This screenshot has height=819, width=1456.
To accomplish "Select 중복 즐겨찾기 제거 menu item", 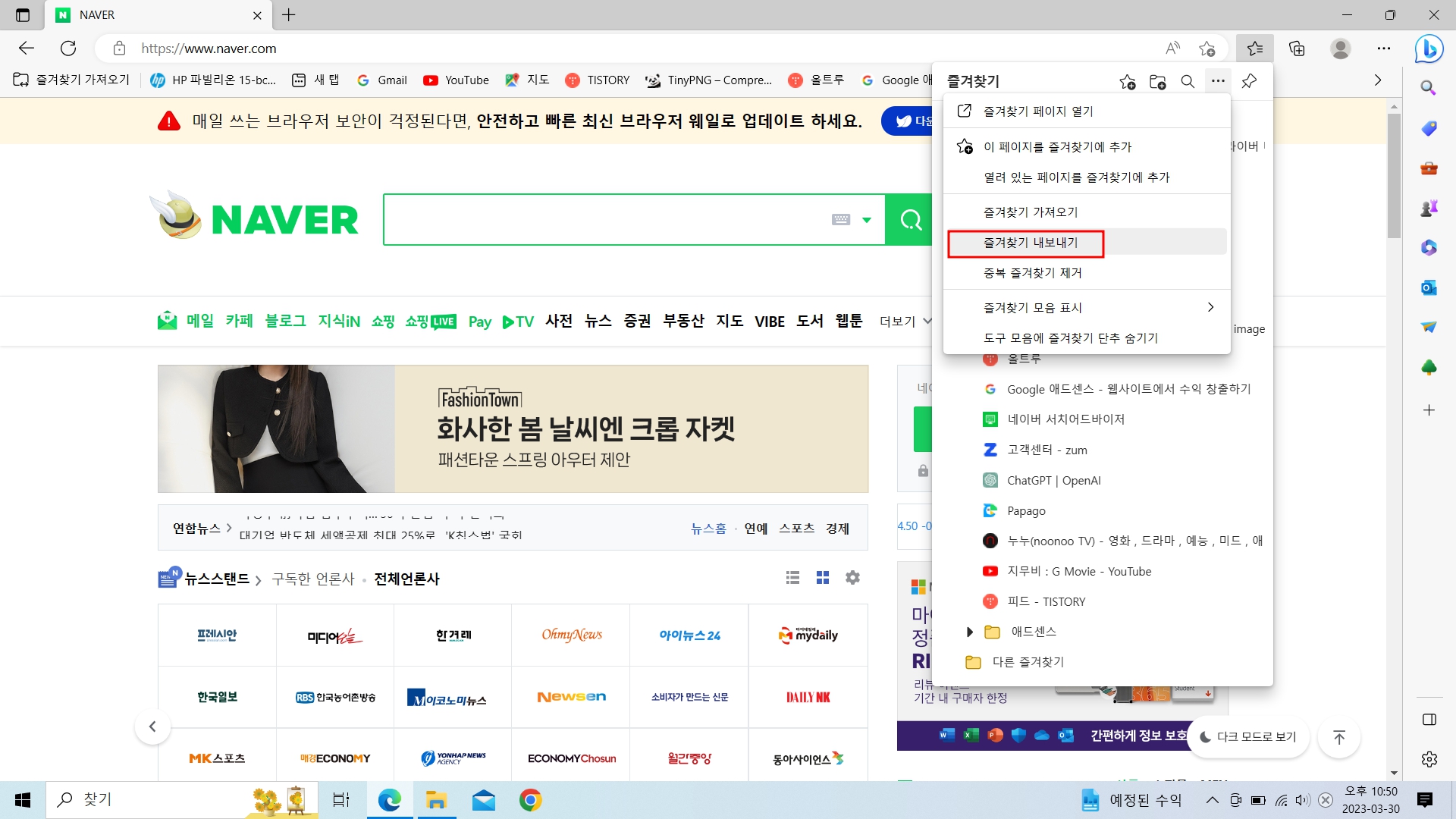I will tap(1032, 273).
